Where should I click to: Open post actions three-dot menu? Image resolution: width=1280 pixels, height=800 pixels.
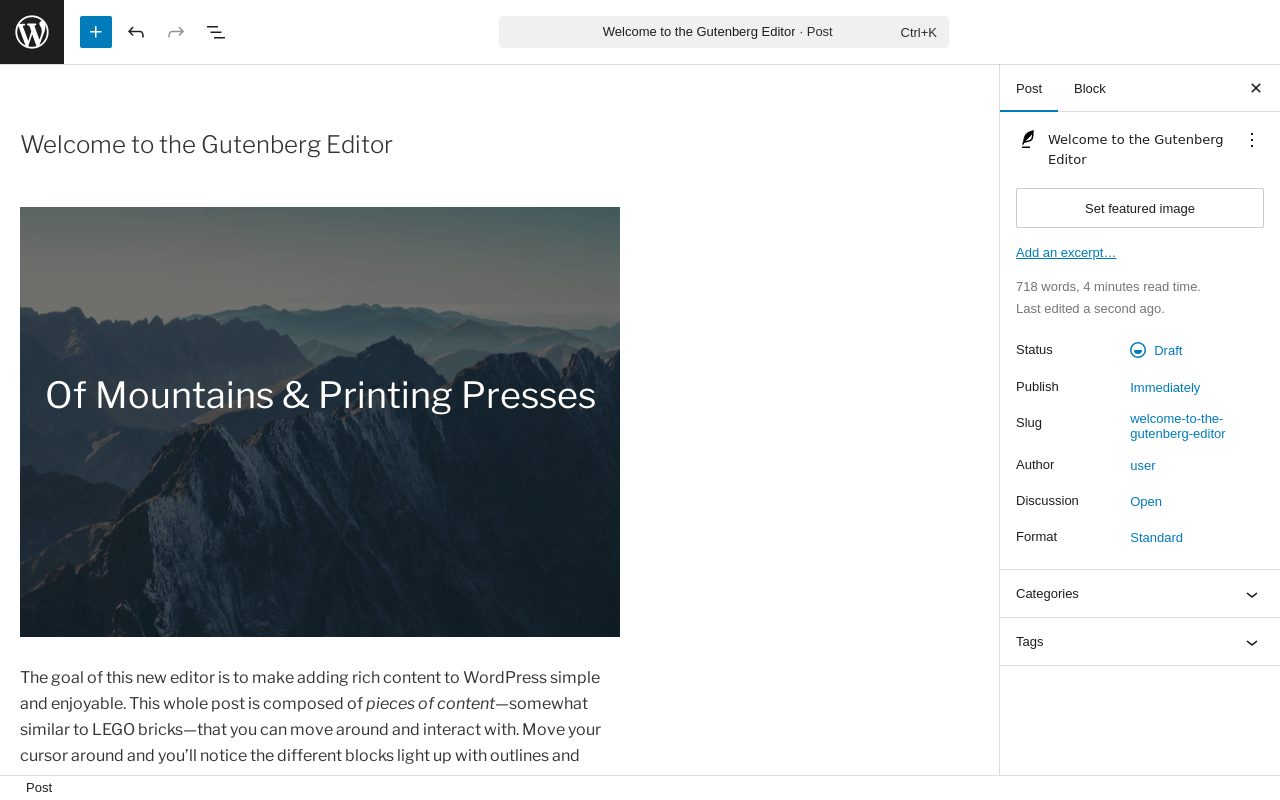pos(1251,140)
